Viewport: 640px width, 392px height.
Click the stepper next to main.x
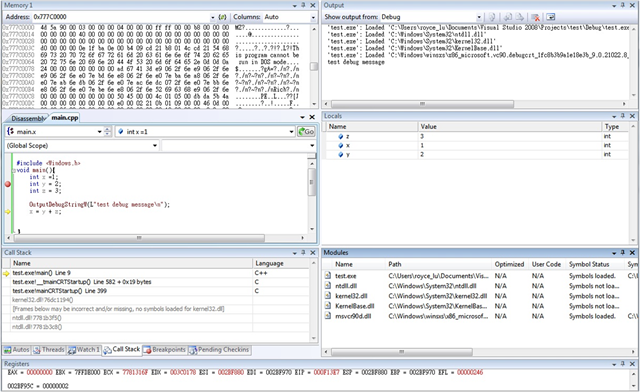[107, 131]
